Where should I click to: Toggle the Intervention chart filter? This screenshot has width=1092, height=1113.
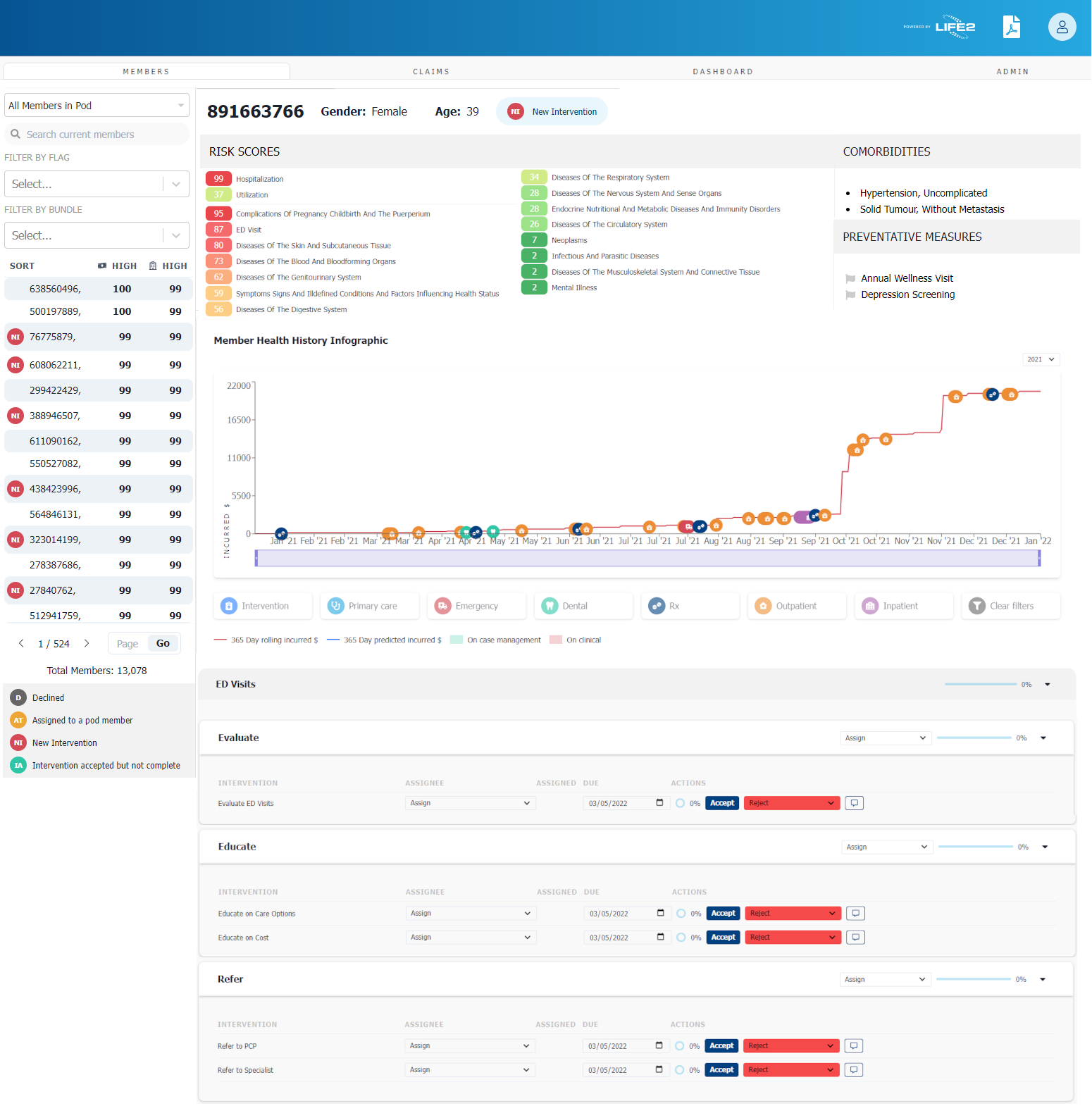tap(263, 606)
